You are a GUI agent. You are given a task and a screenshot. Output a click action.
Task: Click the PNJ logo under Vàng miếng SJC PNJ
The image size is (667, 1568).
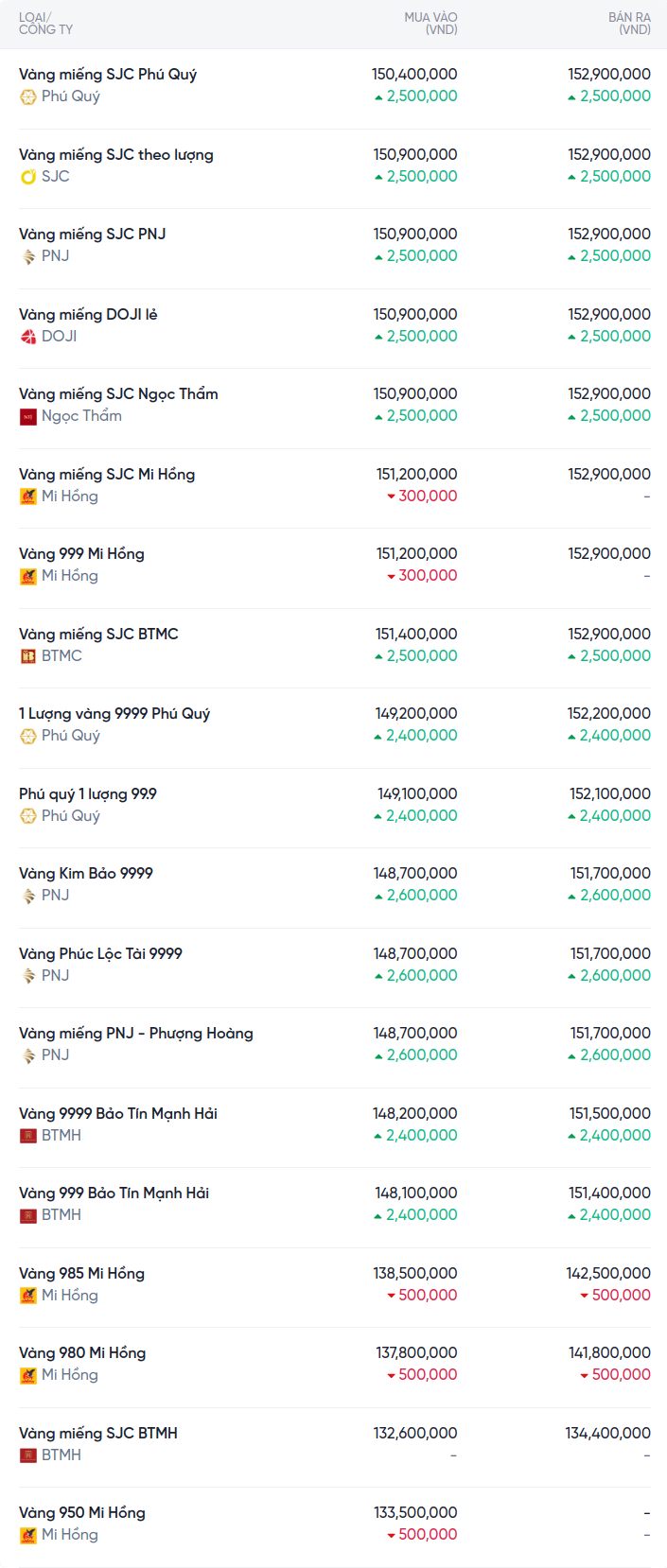tap(28, 256)
